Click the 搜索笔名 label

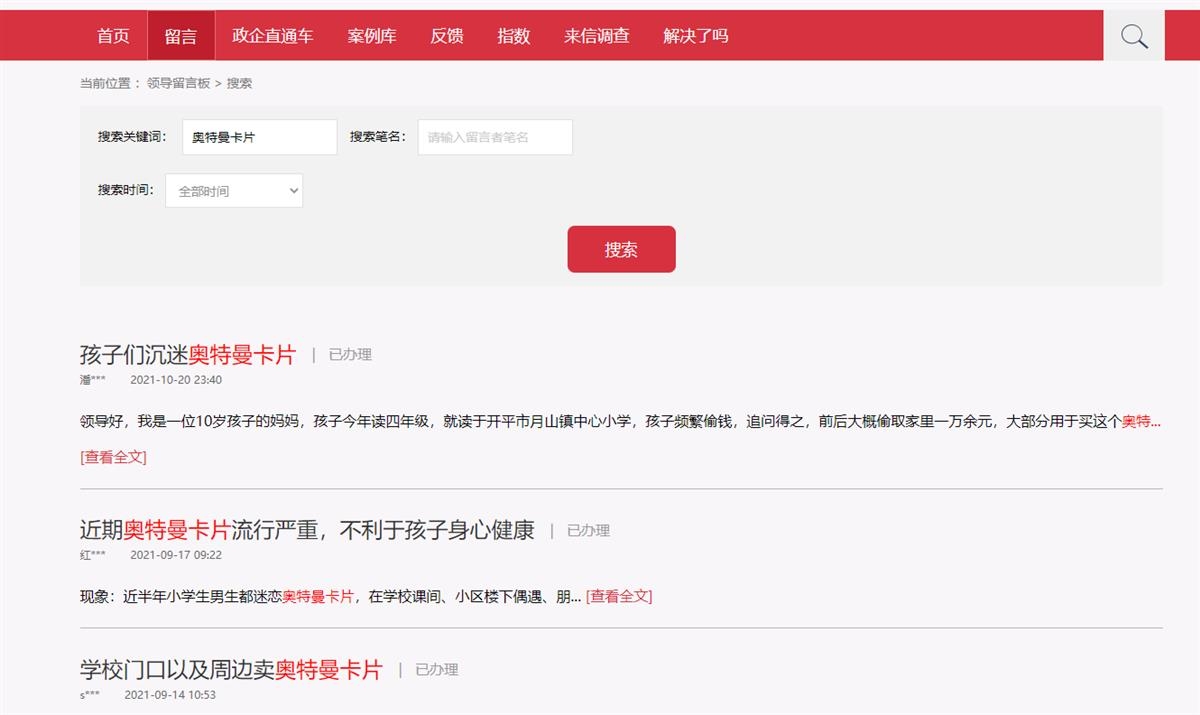tap(378, 137)
